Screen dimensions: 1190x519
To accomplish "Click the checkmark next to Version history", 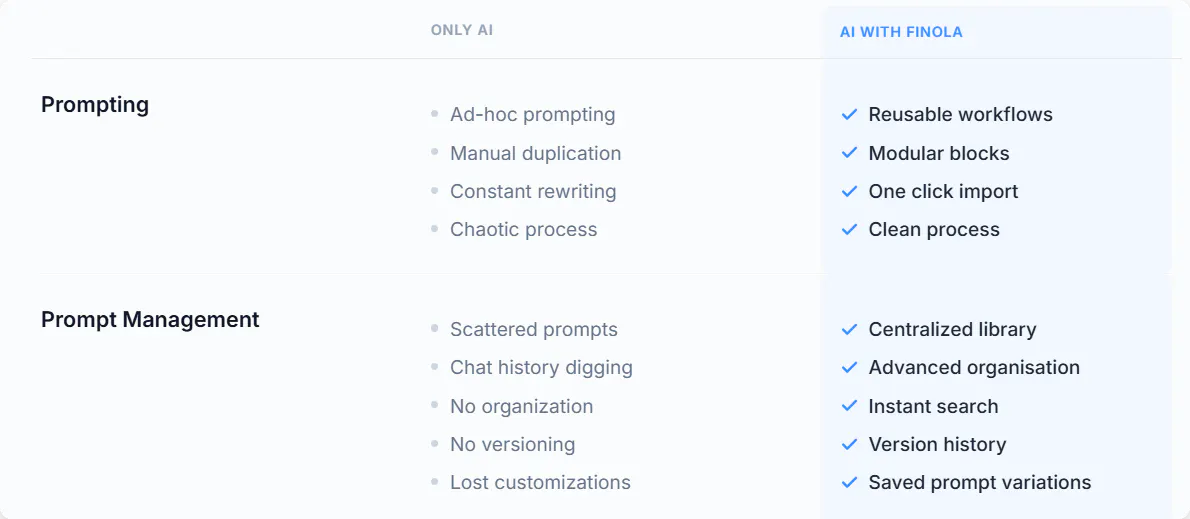I will (849, 444).
